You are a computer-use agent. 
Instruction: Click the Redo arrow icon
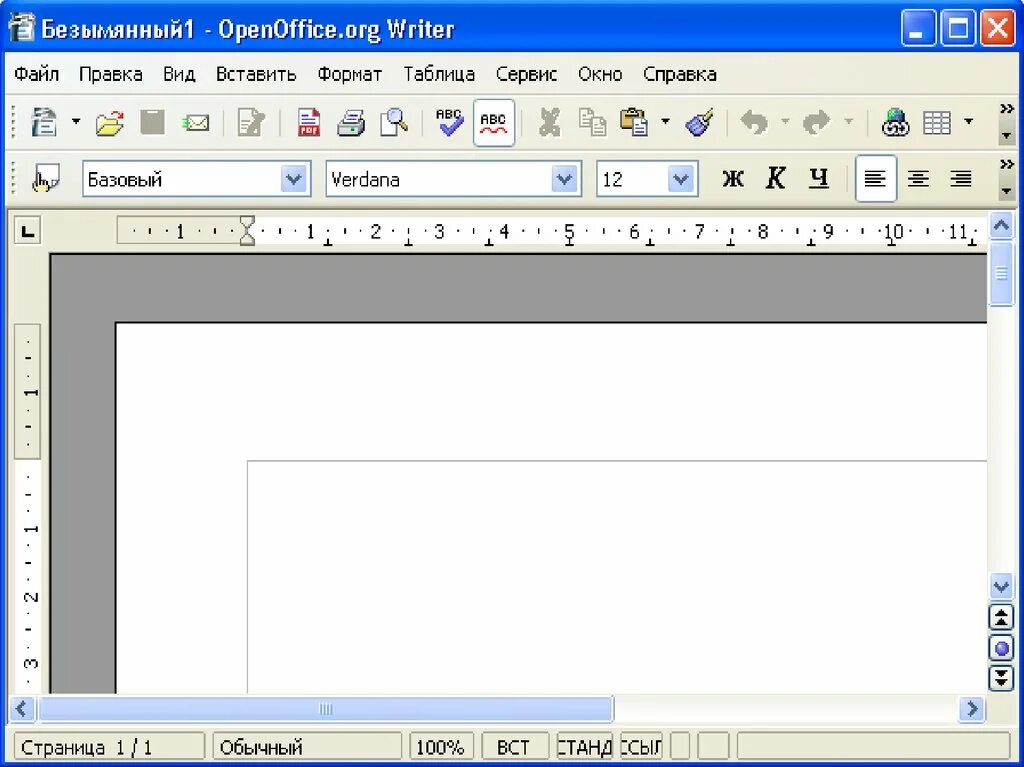pos(816,122)
